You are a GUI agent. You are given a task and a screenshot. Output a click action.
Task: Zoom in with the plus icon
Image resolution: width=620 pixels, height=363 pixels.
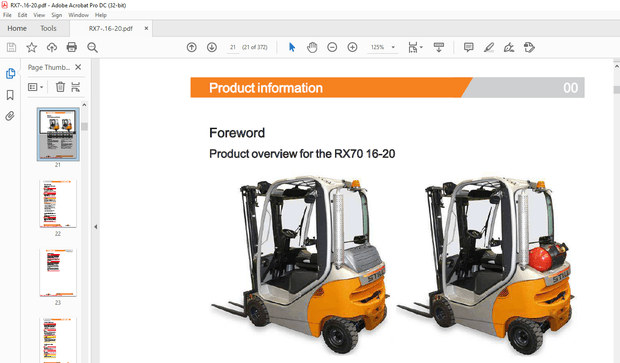tap(352, 47)
